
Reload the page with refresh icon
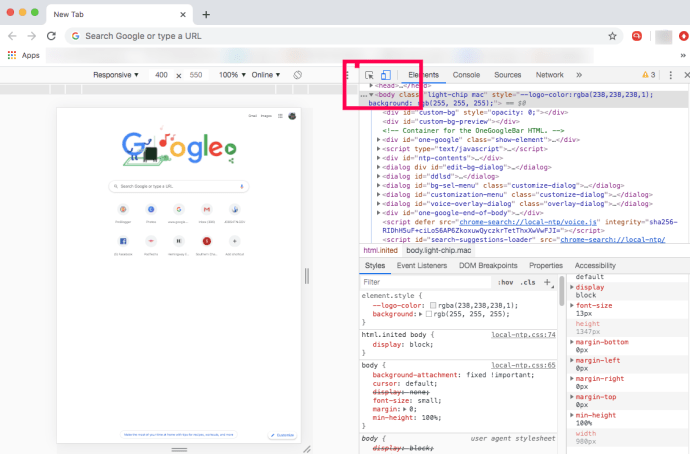coord(50,35)
